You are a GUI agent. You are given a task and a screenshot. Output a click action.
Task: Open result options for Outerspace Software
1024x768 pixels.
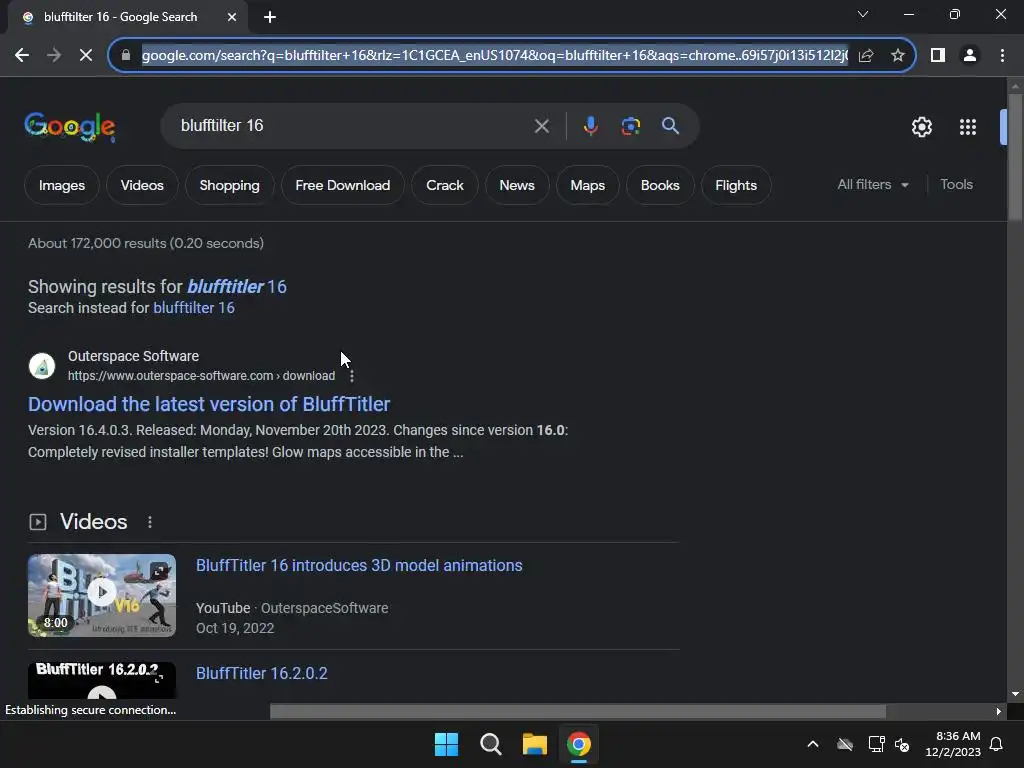tap(351, 376)
